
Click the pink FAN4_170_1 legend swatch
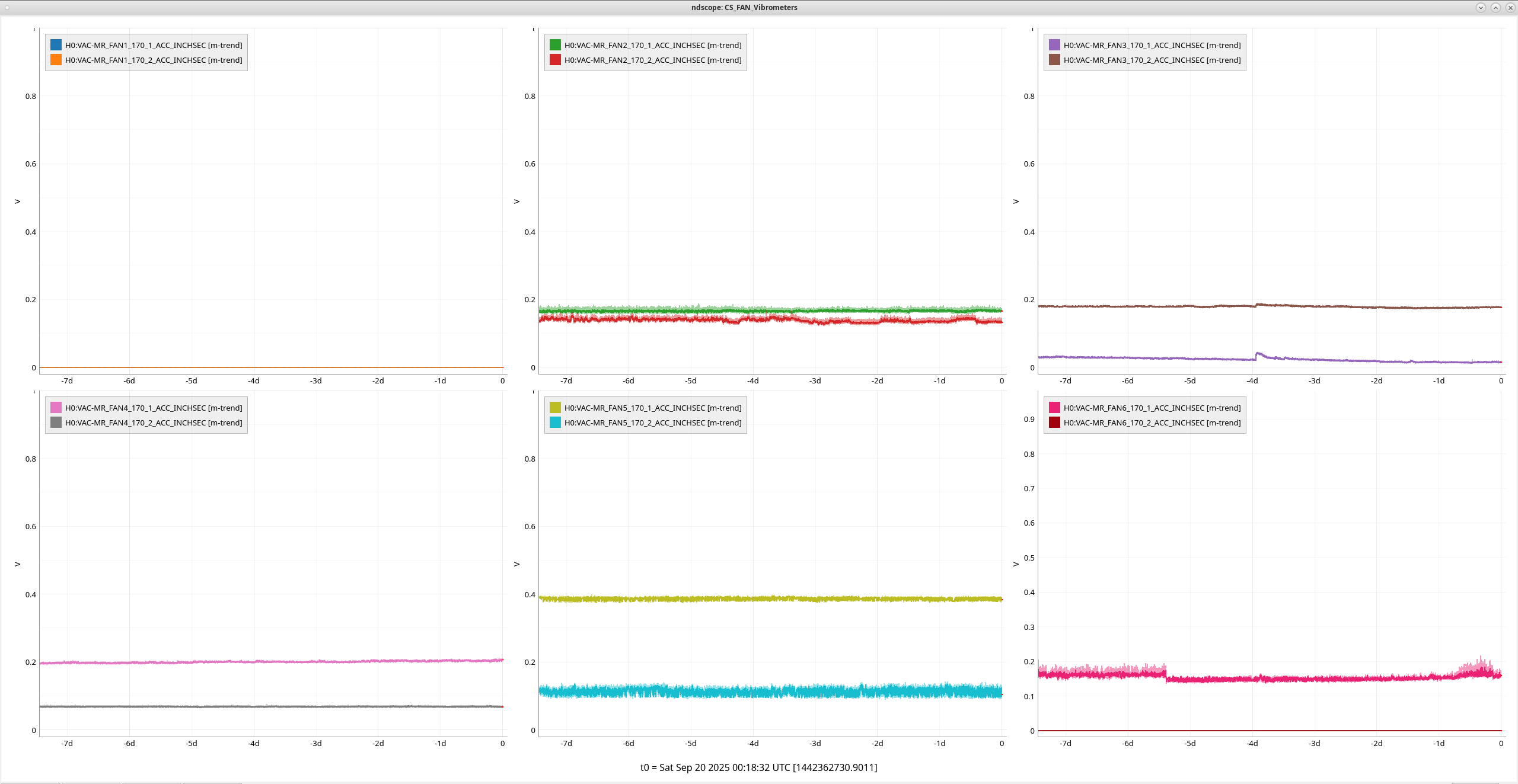[56, 408]
